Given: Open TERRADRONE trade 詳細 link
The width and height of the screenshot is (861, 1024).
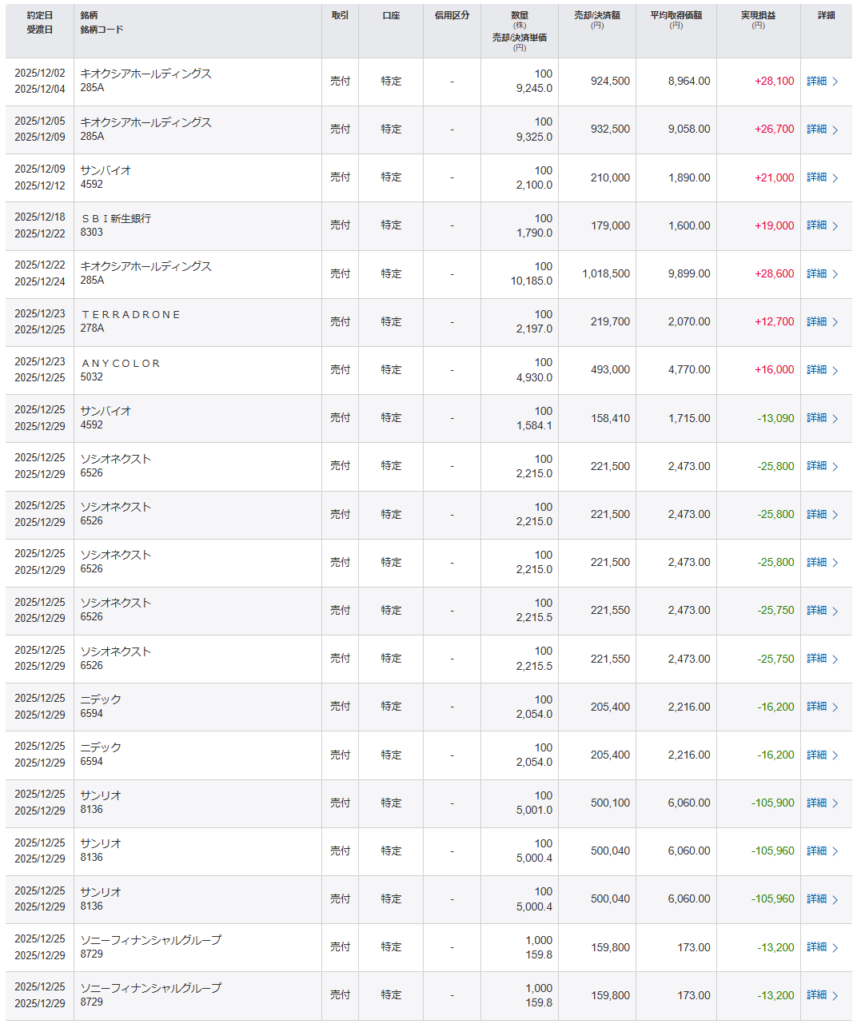Looking at the screenshot, I should [x=816, y=322].
